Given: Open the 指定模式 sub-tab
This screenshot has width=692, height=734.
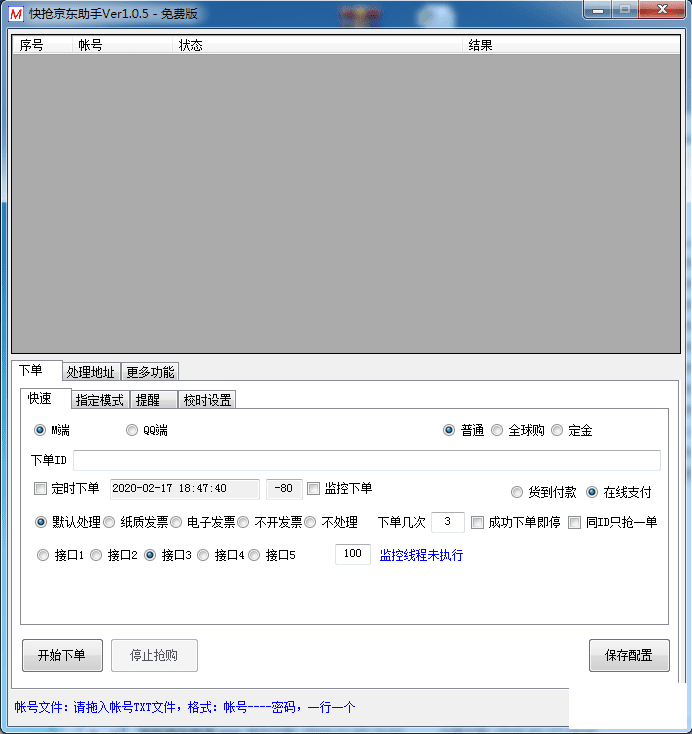Looking at the screenshot, I should [100, 400].
